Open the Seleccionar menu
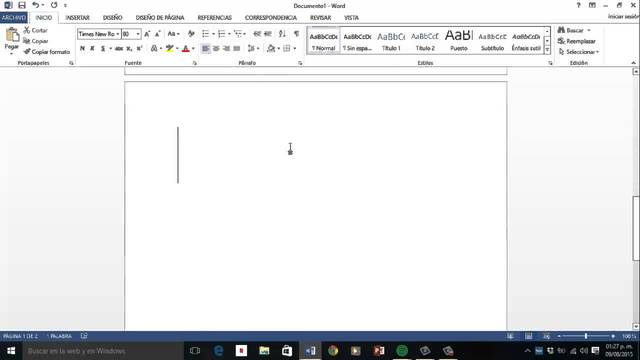 click(x=579, y=52)
